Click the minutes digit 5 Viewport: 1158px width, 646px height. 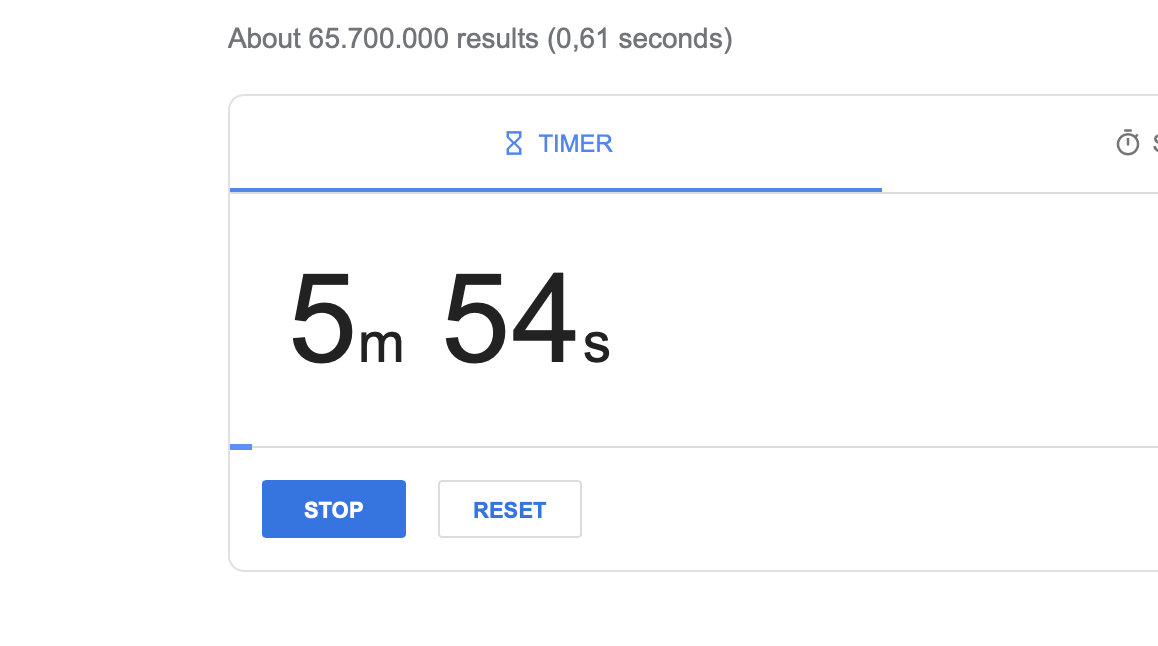coord(322,320)
